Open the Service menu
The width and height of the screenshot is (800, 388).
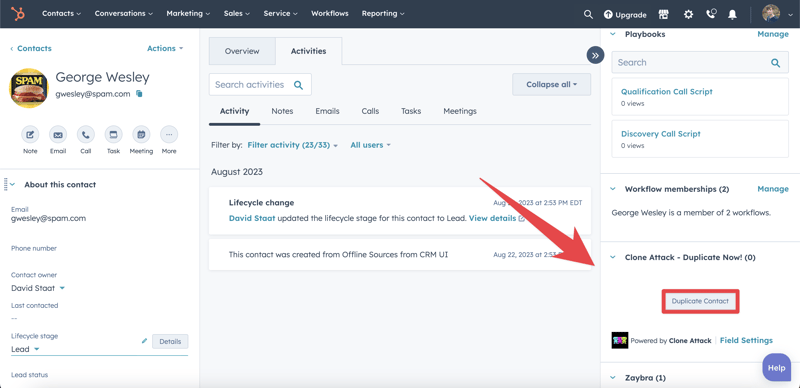point(281,14)
